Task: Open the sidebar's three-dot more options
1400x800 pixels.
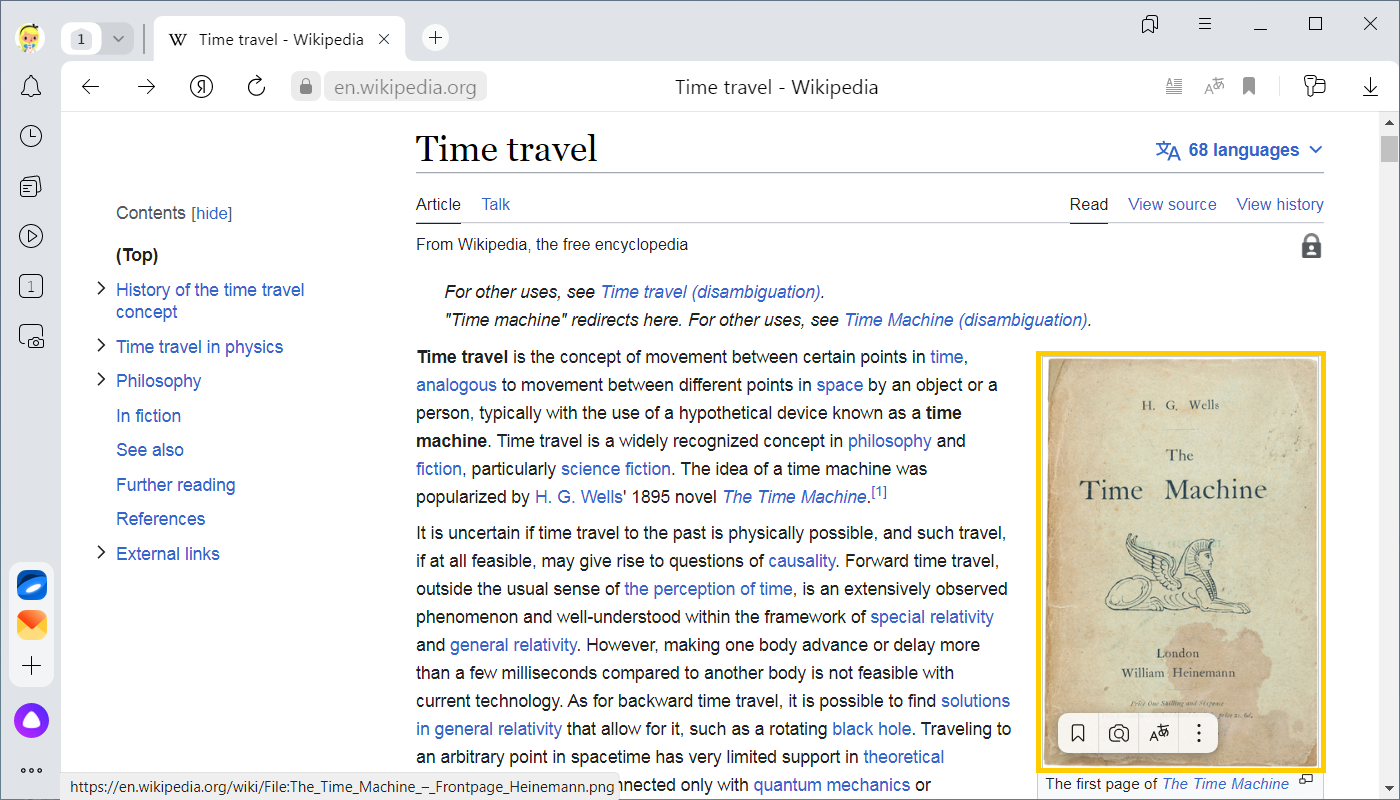Action: point(31,770)
